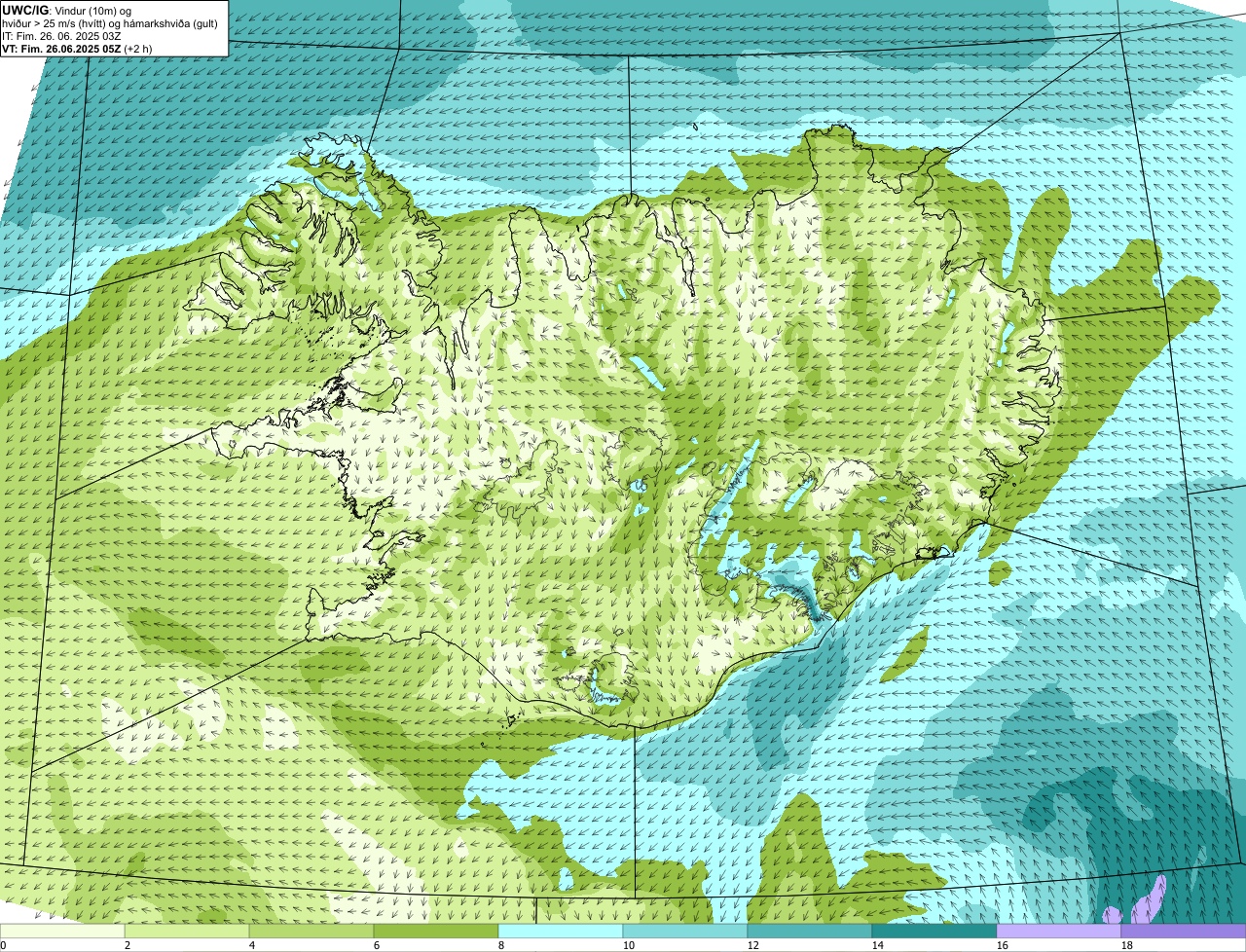Click the "12" legend scale label
Image resolution: width=1246 pixels, height=952 pixels.
753,945
